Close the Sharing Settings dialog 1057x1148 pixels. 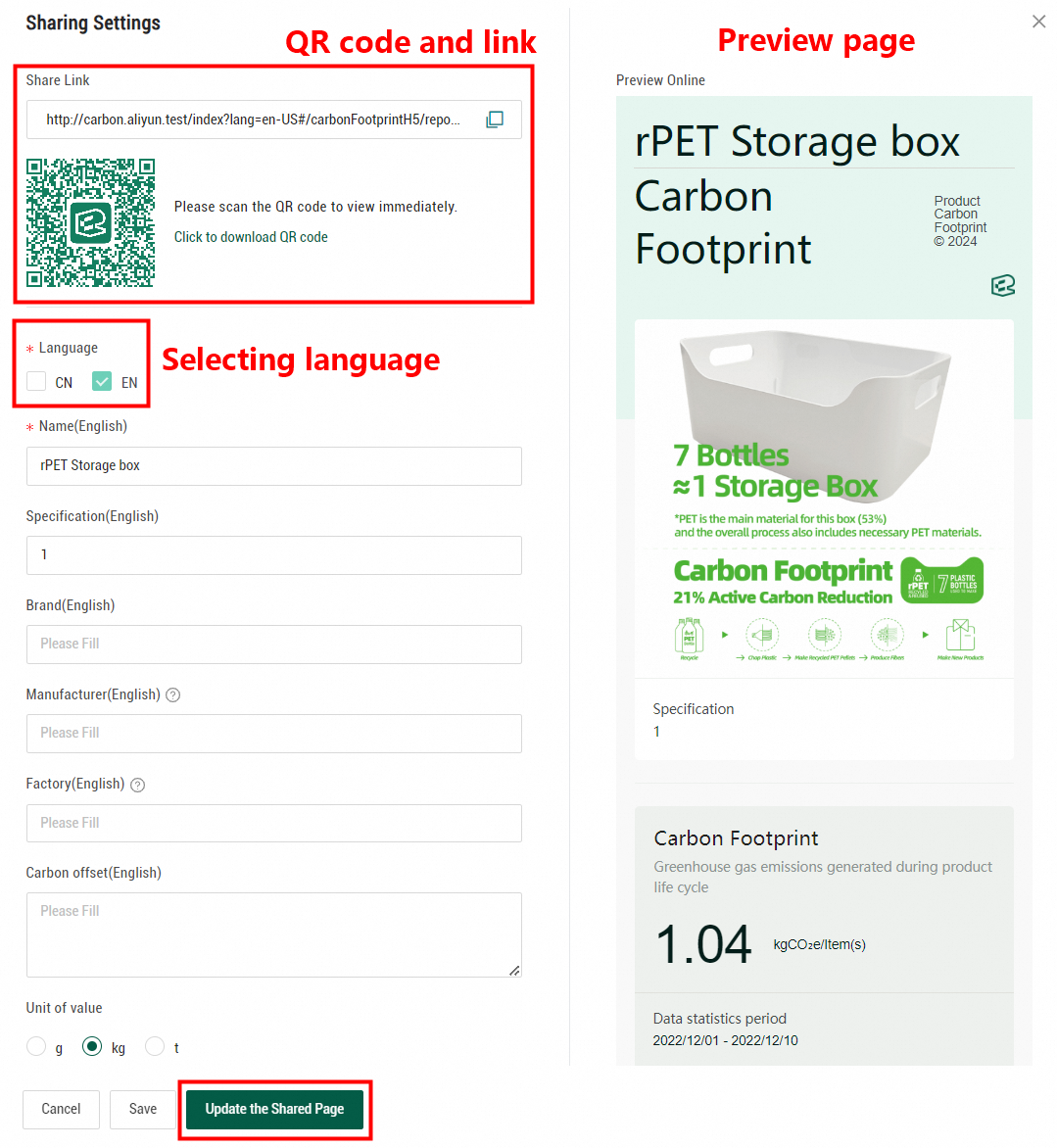tap(1038, 22)
